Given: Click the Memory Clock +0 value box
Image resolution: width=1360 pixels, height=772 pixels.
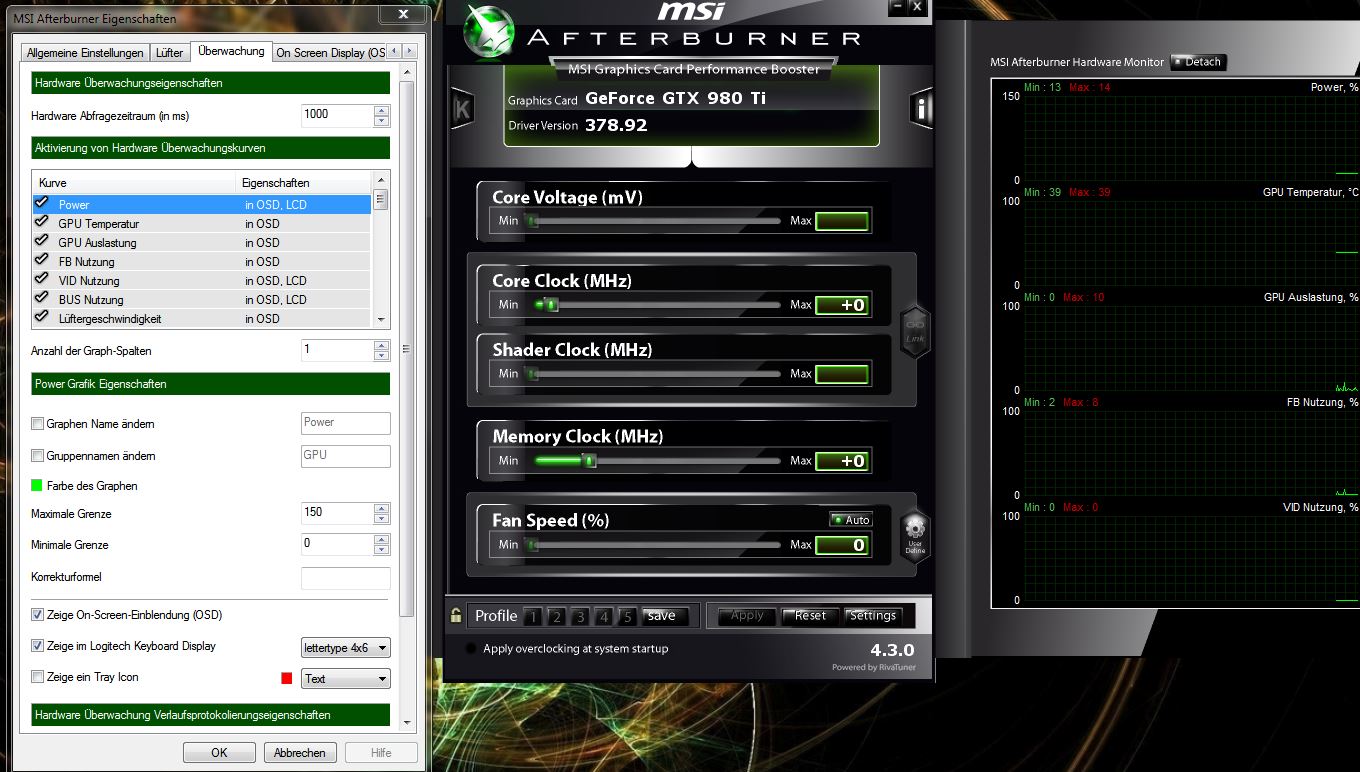Looking at the screenshot, I should coord(842,461).
